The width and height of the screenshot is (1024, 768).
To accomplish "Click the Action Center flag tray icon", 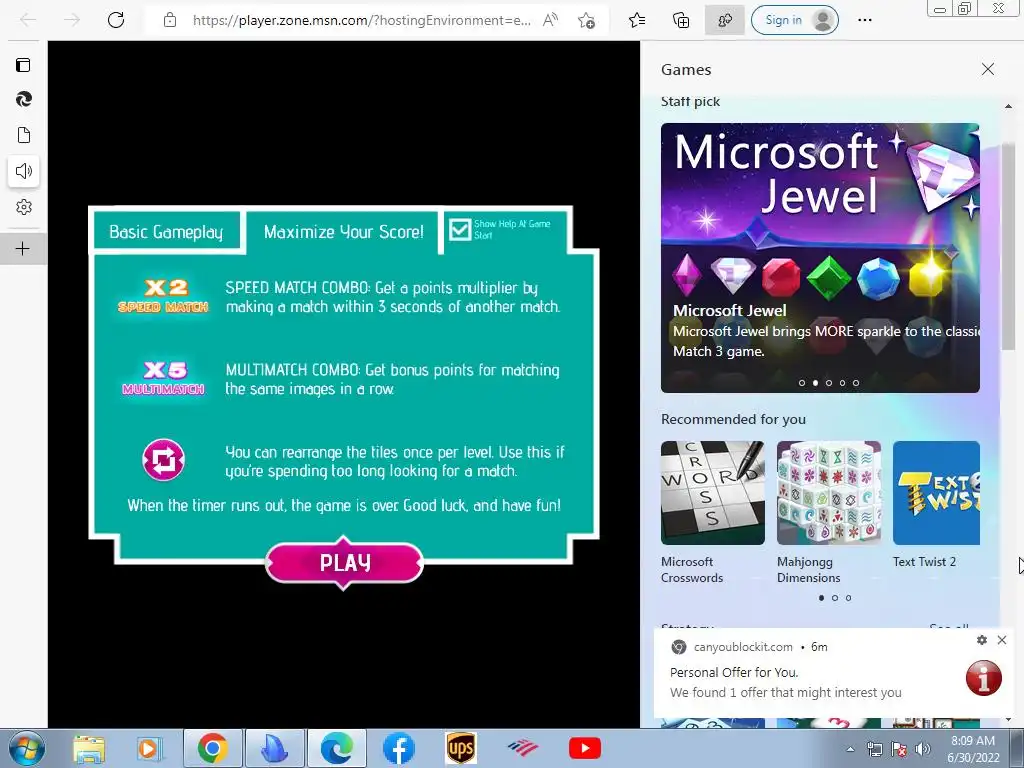I will click(899, 749).
